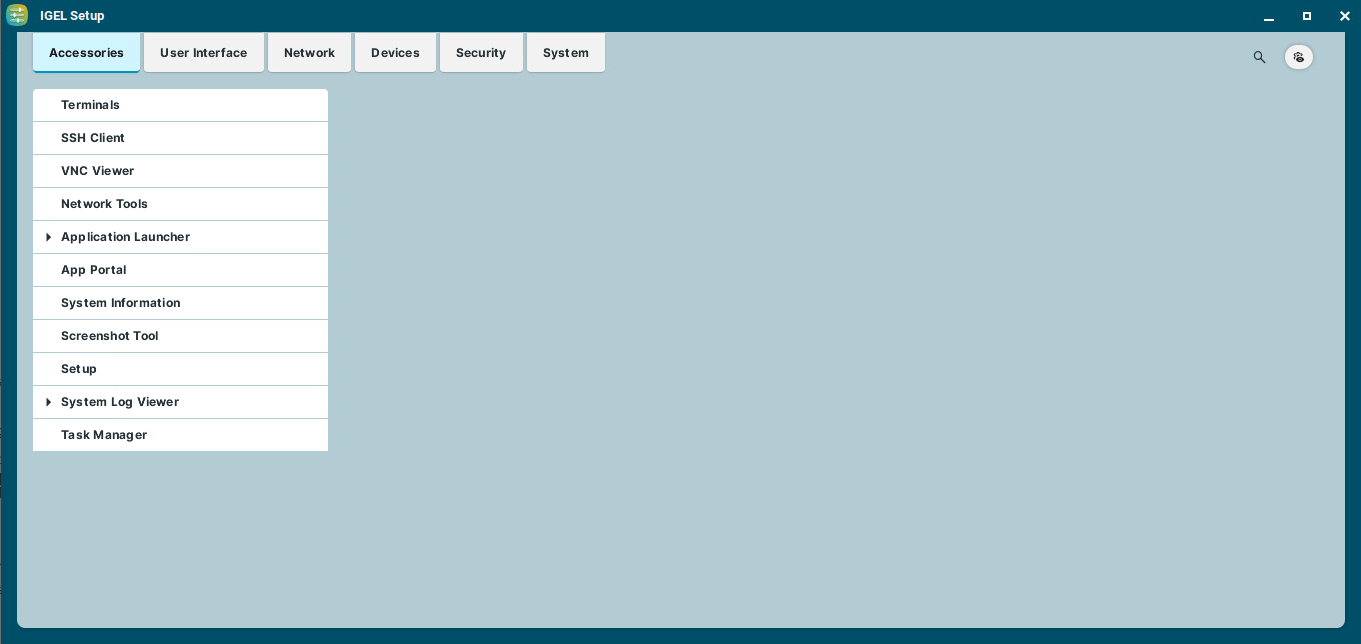Viewport: 1361px width, 644px height.
Task: Go to the Devices tab
Action: click(x=395, y=53)
